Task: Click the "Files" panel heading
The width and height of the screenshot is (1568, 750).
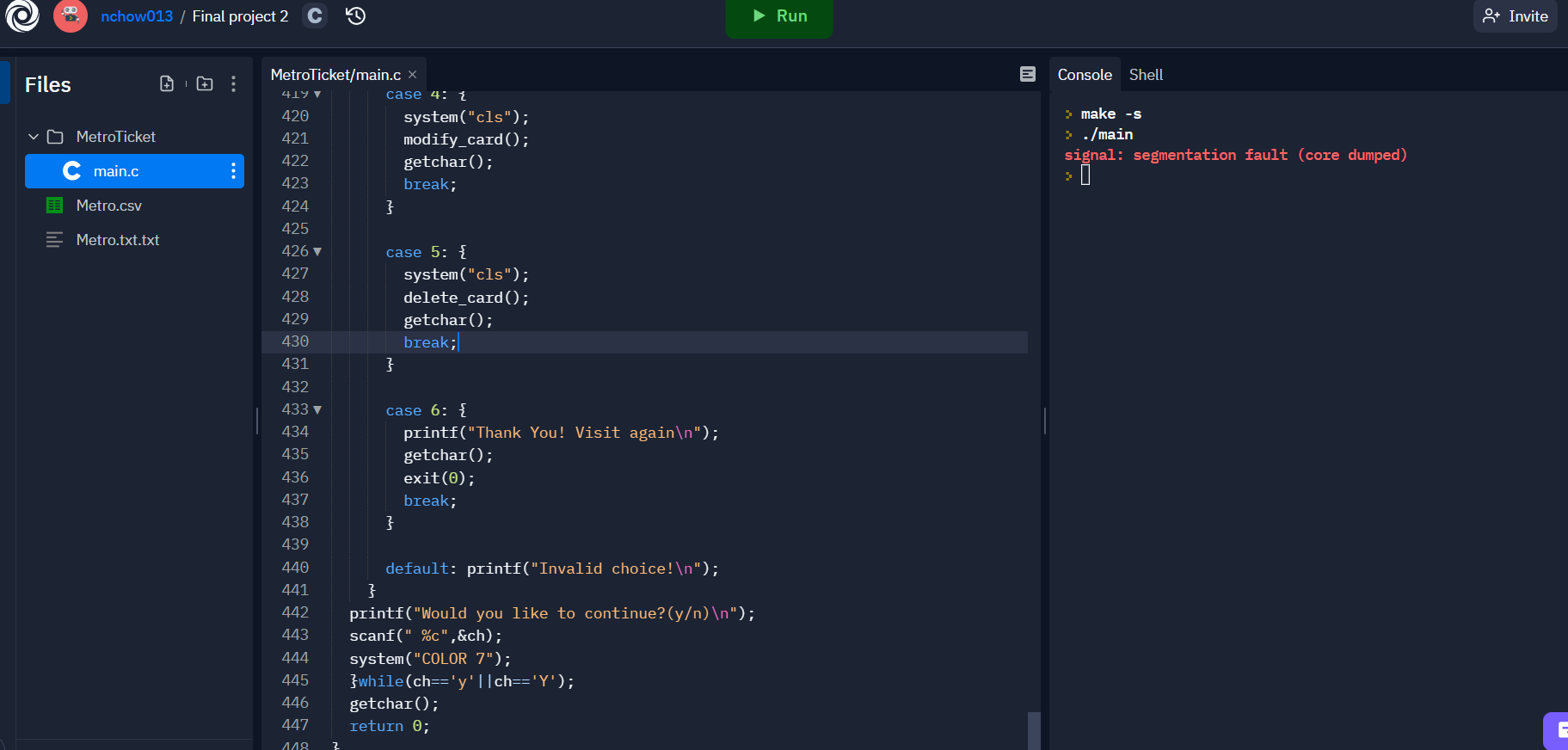Action: point(48,84)
